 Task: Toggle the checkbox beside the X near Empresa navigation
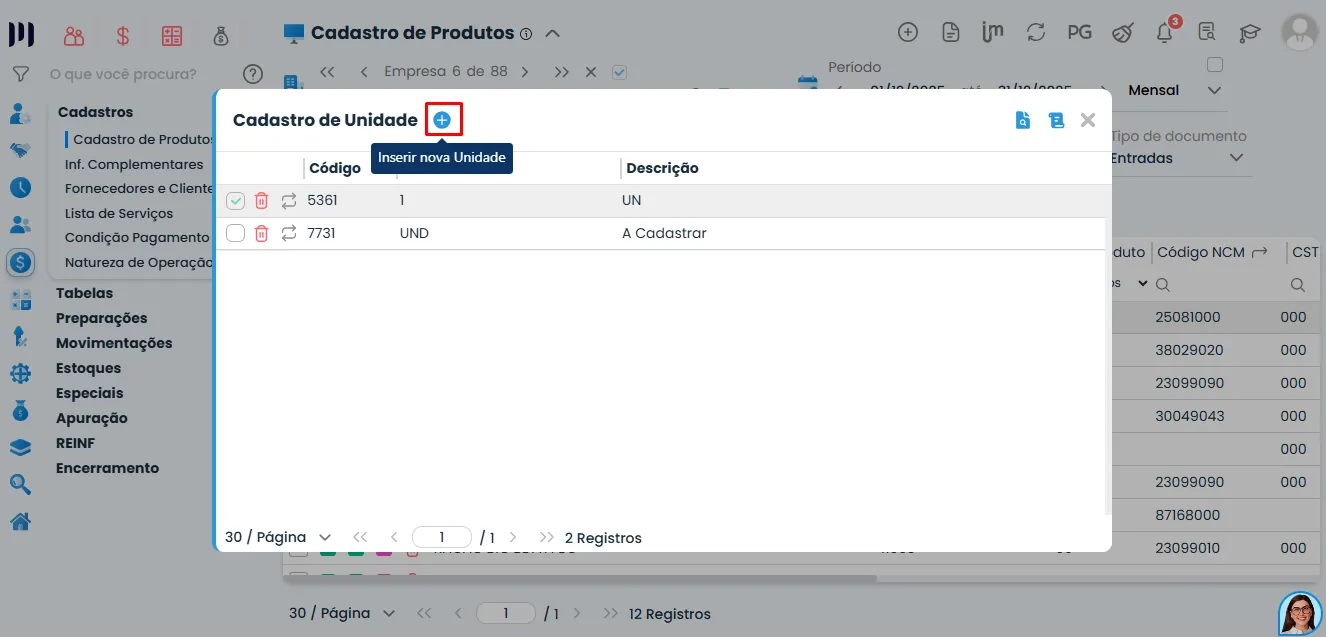[620, 71]
